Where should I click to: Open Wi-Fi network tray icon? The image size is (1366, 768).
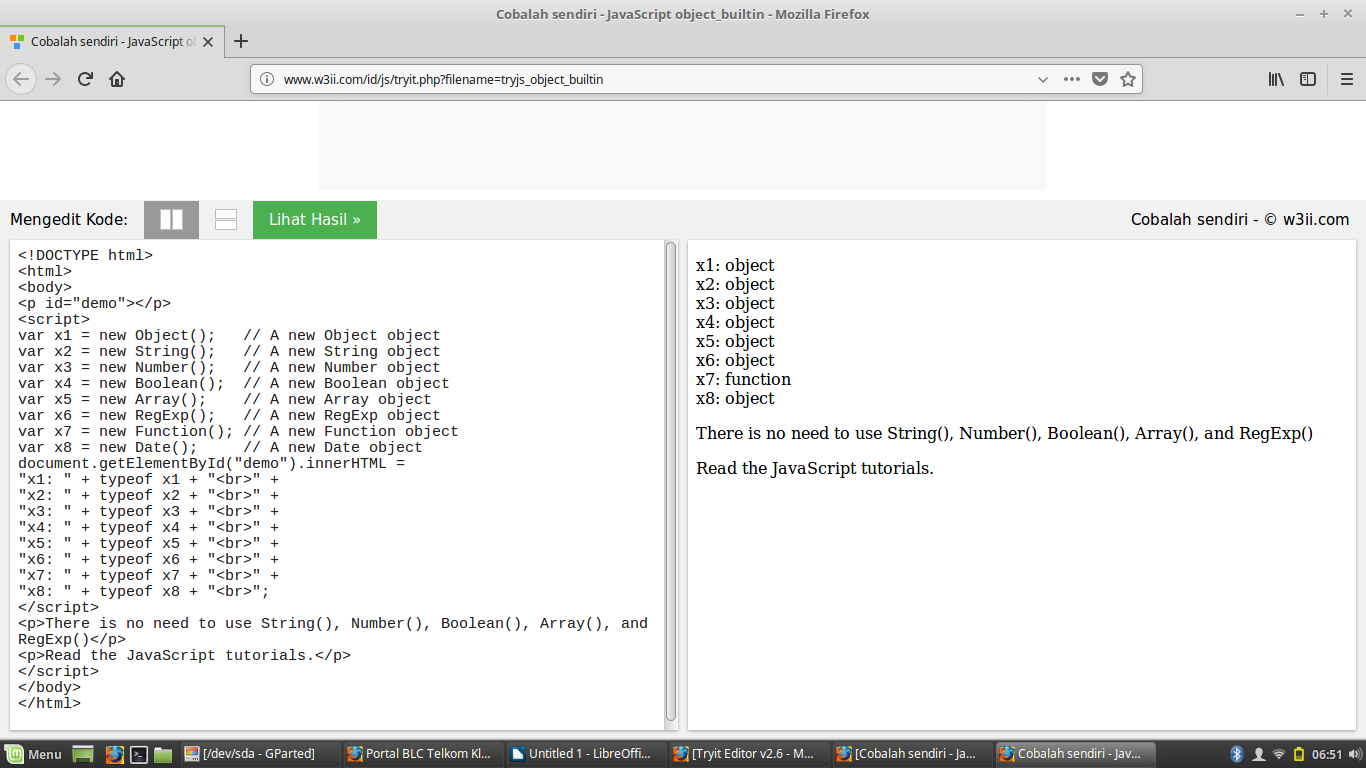point(1279,754)
